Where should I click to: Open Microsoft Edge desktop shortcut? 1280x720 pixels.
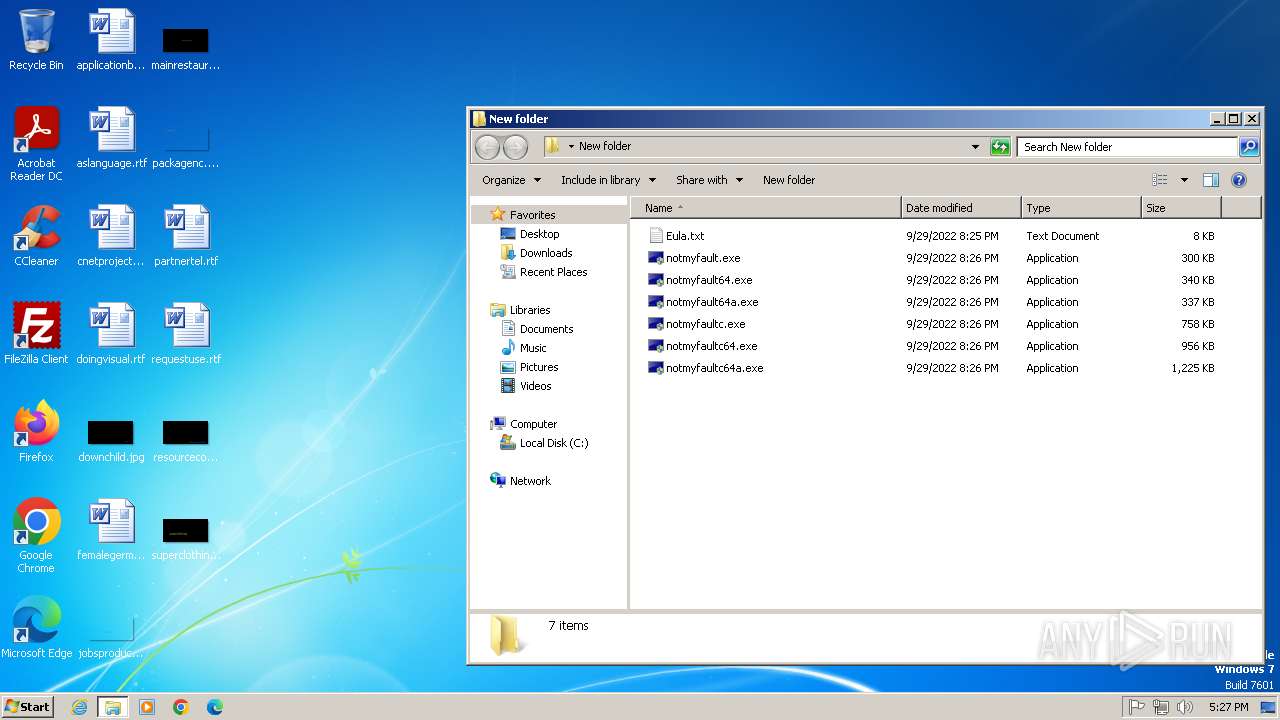(36, 628)
